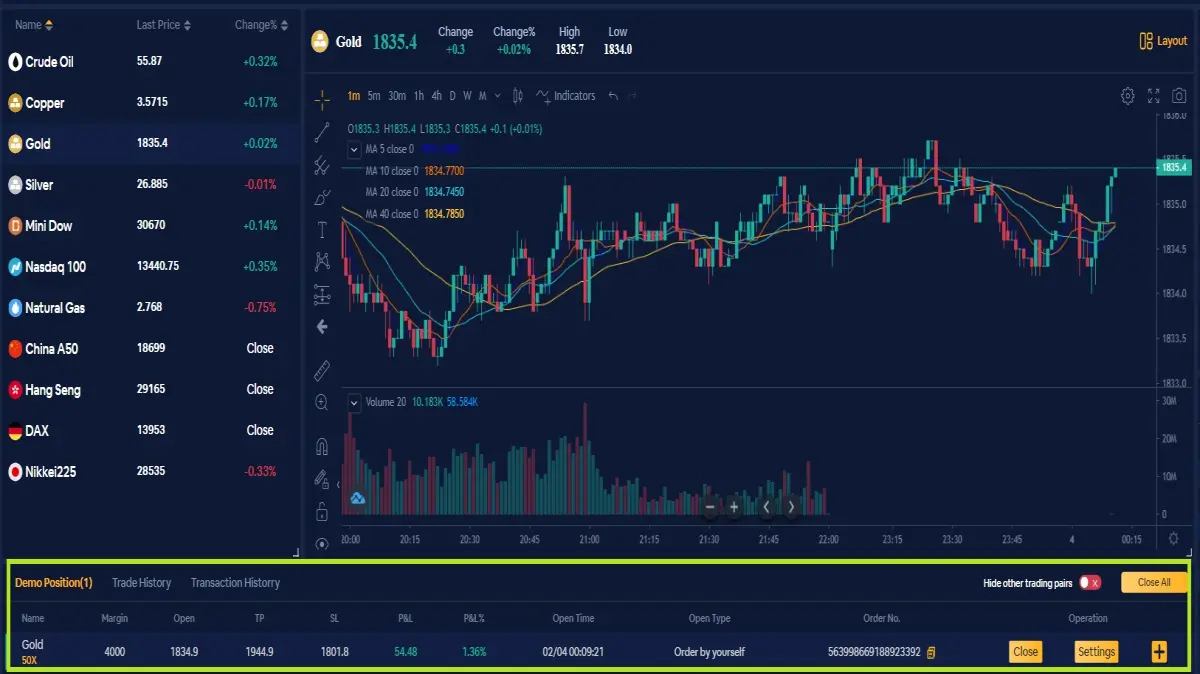
Task: Collapse the moving average legend chevron
Action: [354, 150]
